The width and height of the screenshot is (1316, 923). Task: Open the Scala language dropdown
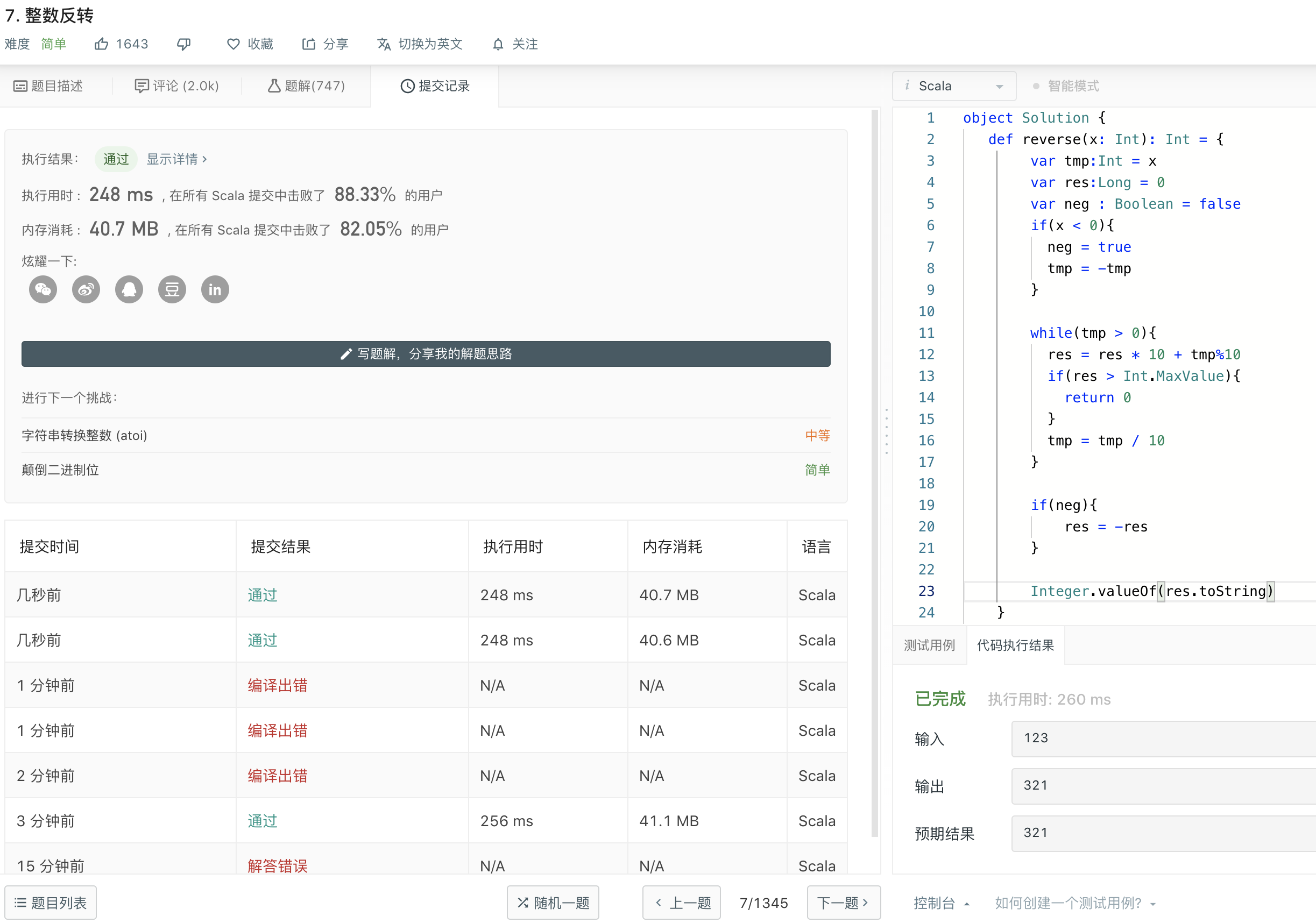coord(954,86)
